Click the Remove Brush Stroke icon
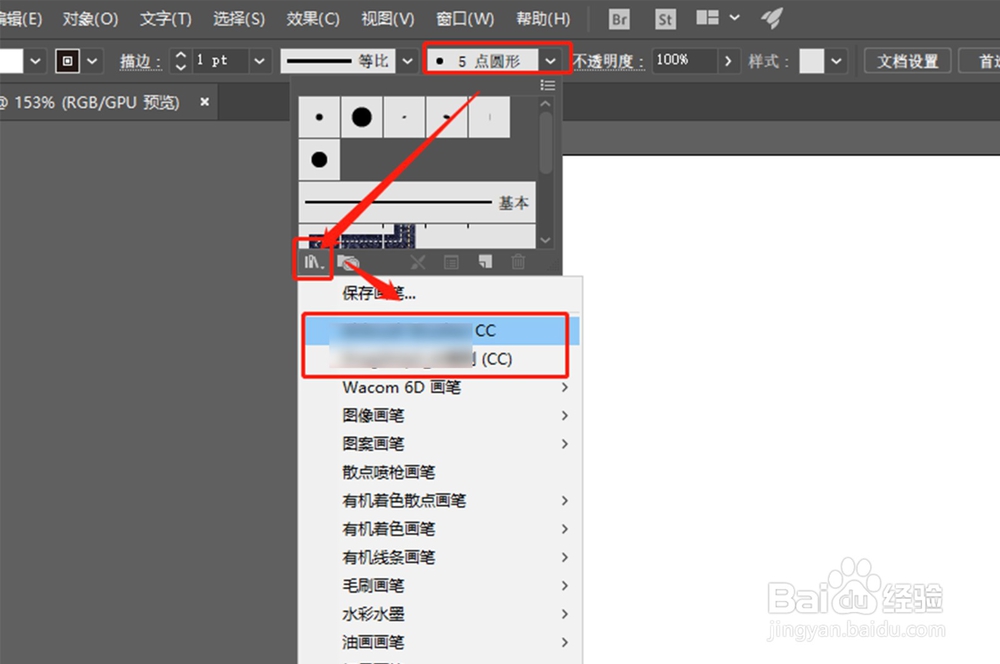1000x664 pixels. click(418, 262)
